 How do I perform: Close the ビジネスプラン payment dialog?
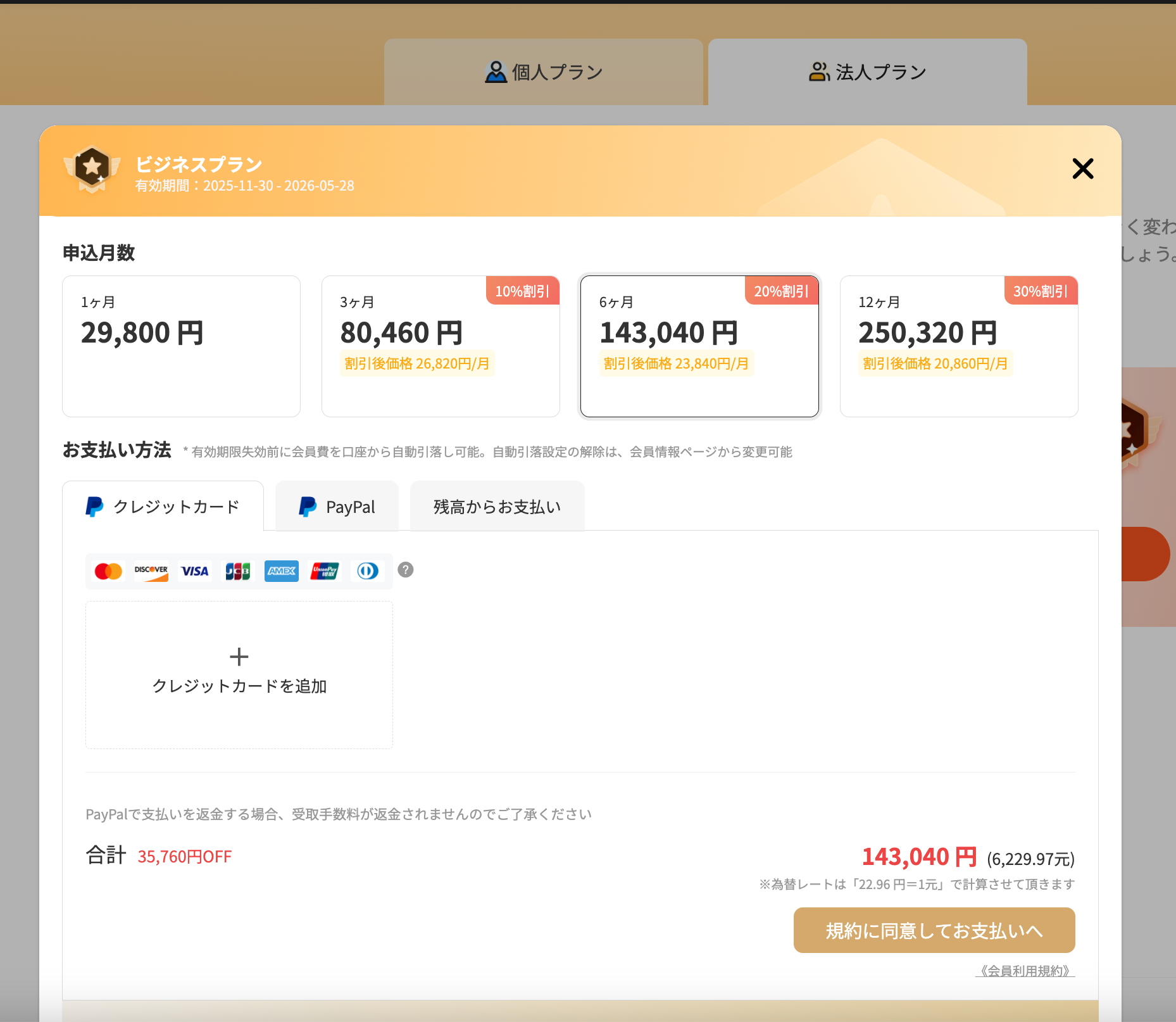point(1082,168)
